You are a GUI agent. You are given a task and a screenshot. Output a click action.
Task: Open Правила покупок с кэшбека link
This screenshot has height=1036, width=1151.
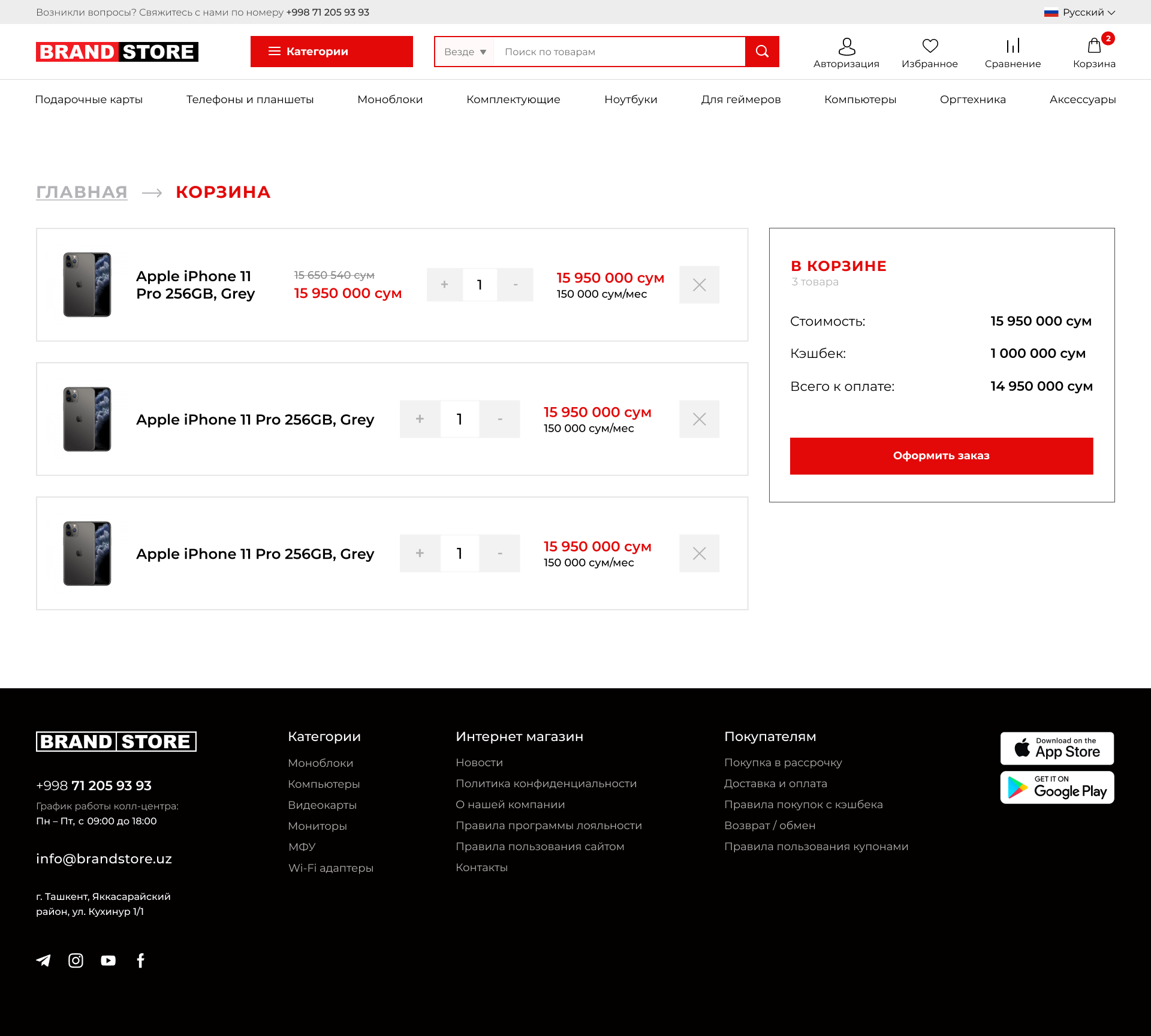[803, 804]
